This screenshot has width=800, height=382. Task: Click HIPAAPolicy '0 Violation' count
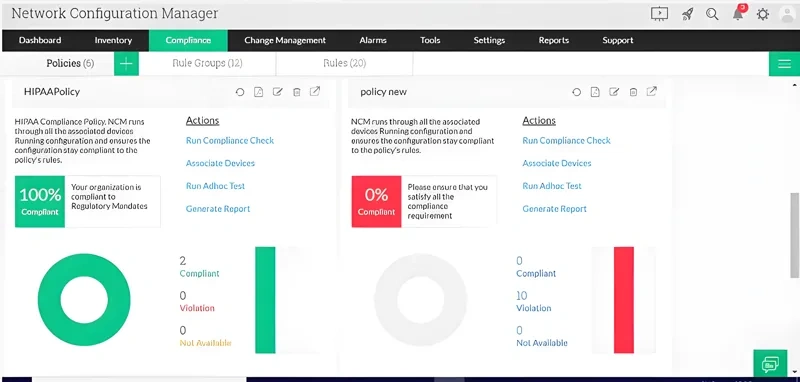pos(197,301)
